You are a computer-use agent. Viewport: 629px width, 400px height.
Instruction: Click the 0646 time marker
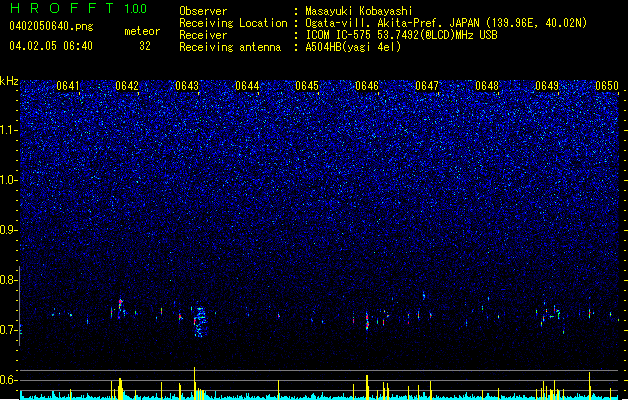pos(367,86)
